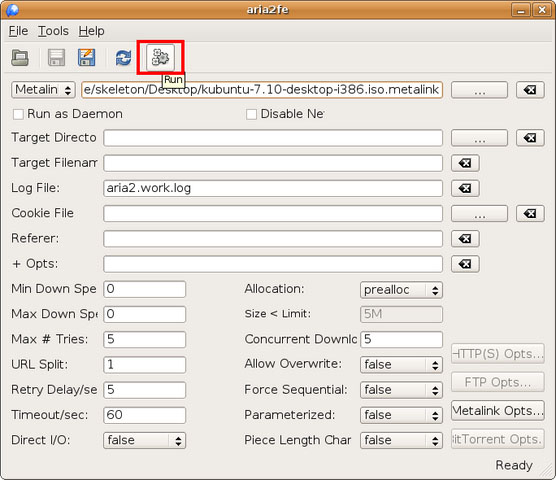Viewport: 556px width, 480px height.
Task: Close the aria2fe window
Action: pyautogui.click(x=542, y=10)
